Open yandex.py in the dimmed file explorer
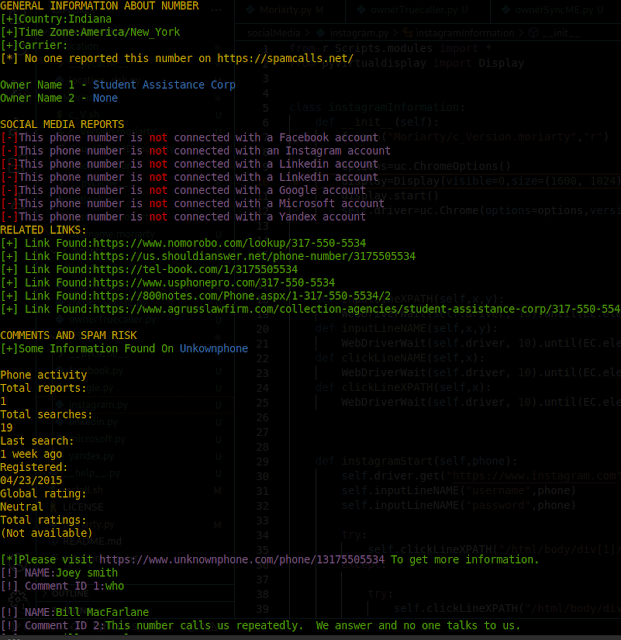The height and width of the screenshot is (640, 621). click(91, 456)
